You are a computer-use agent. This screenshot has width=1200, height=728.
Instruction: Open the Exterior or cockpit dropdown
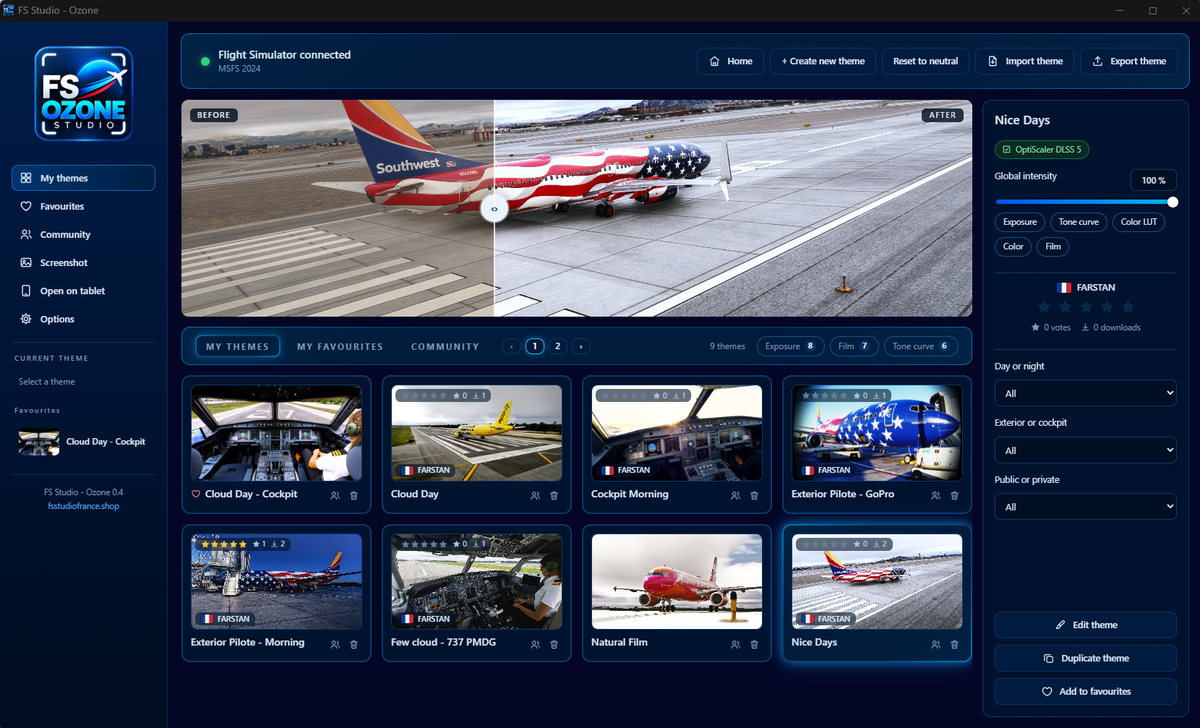(1085, 450)
